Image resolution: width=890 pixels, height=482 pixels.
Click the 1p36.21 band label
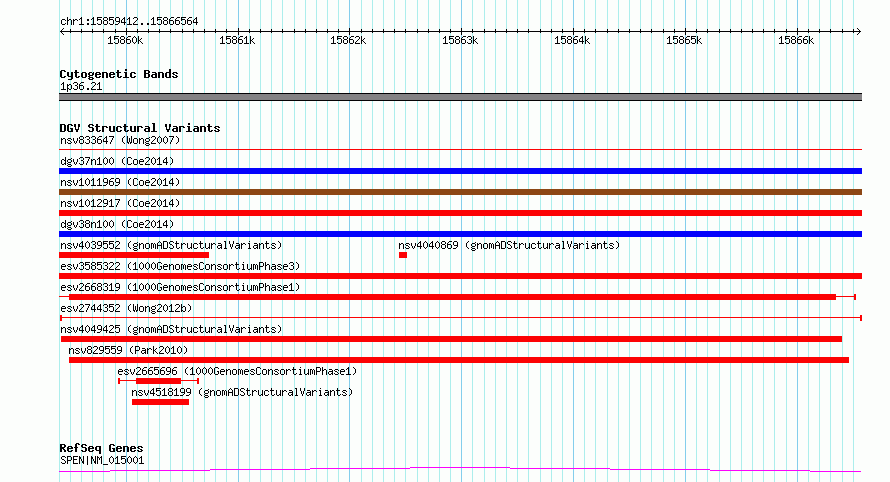[81, 86]
